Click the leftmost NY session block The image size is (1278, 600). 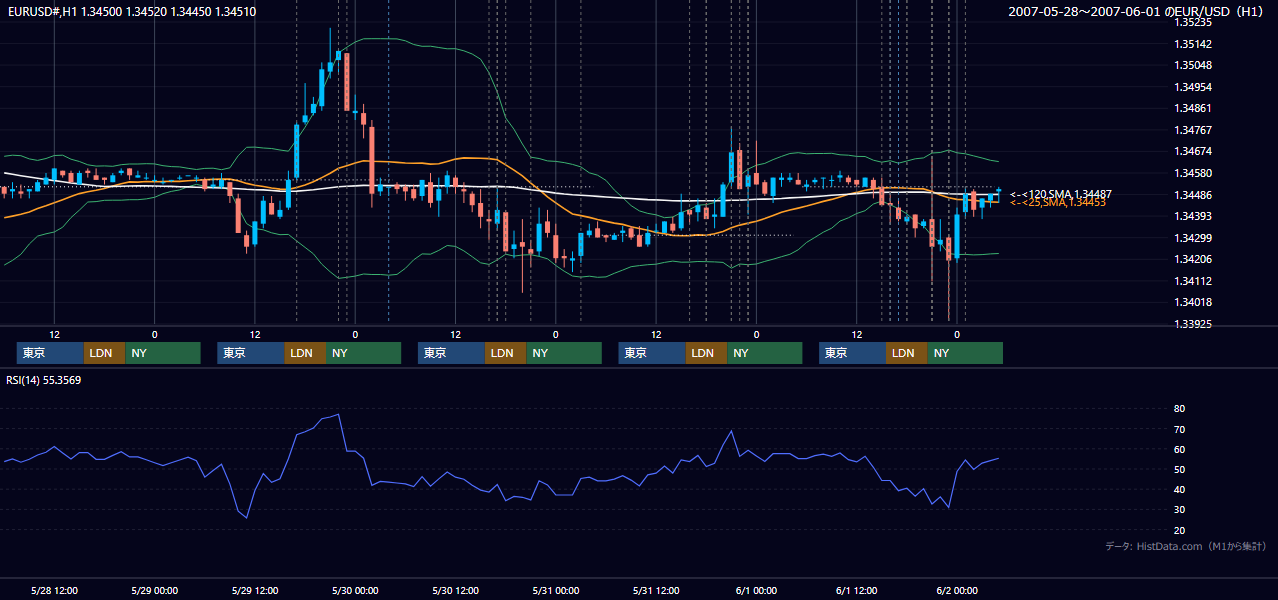[x=163, y=353]
